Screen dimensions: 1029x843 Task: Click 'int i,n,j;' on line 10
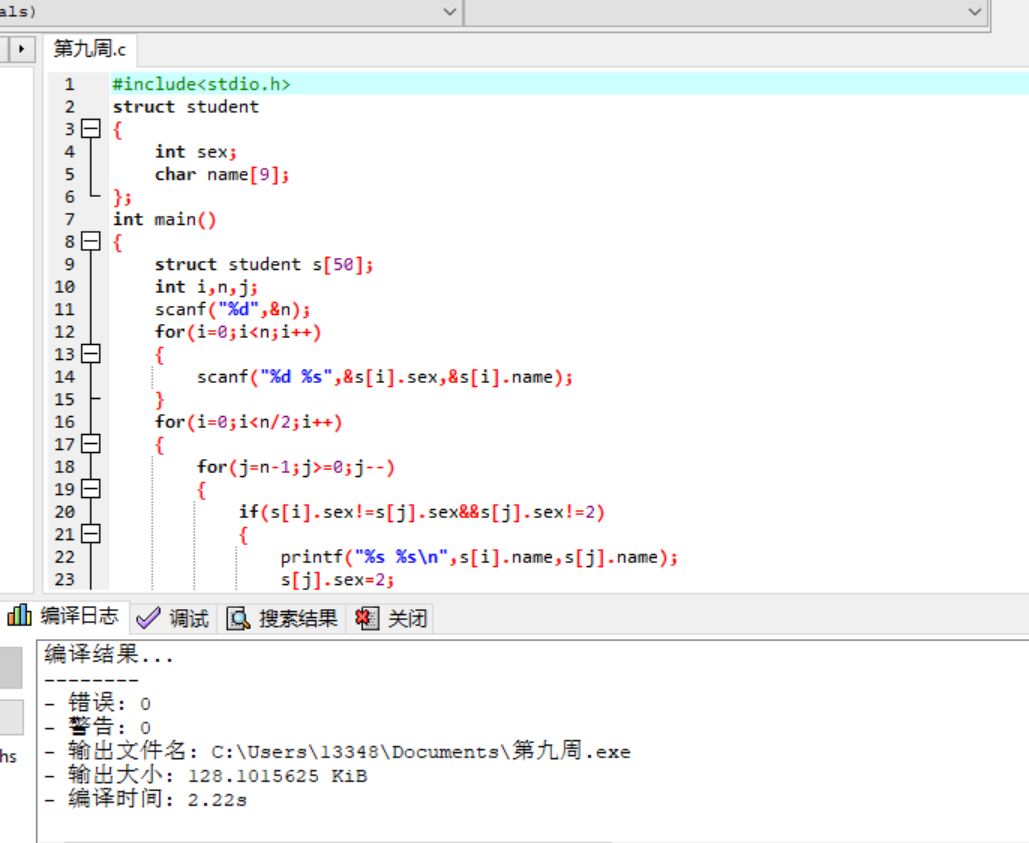pos(206,287)
